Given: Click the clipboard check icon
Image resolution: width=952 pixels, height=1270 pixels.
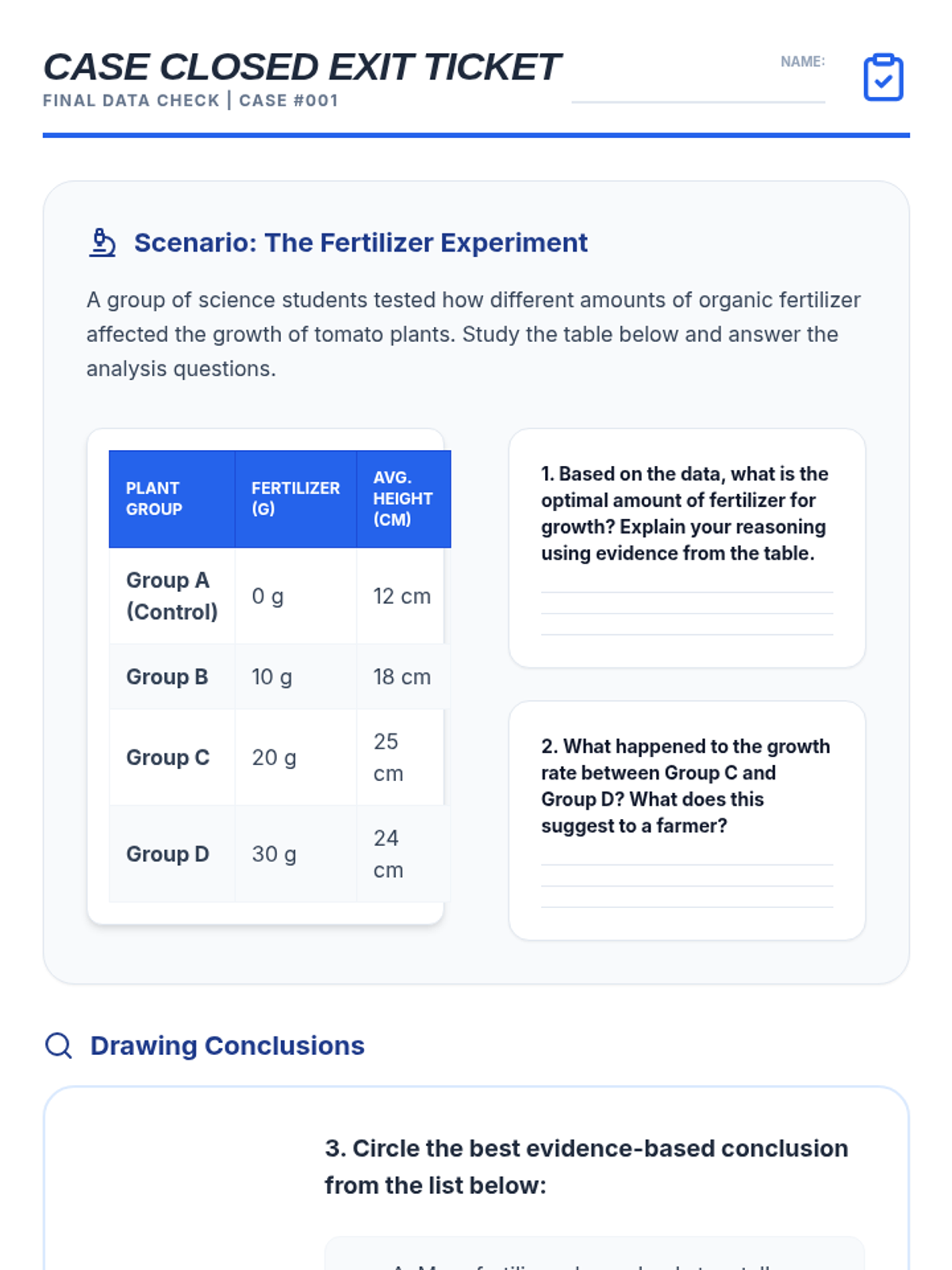Looking at the screenshot, I should click(x=883, y=77).
